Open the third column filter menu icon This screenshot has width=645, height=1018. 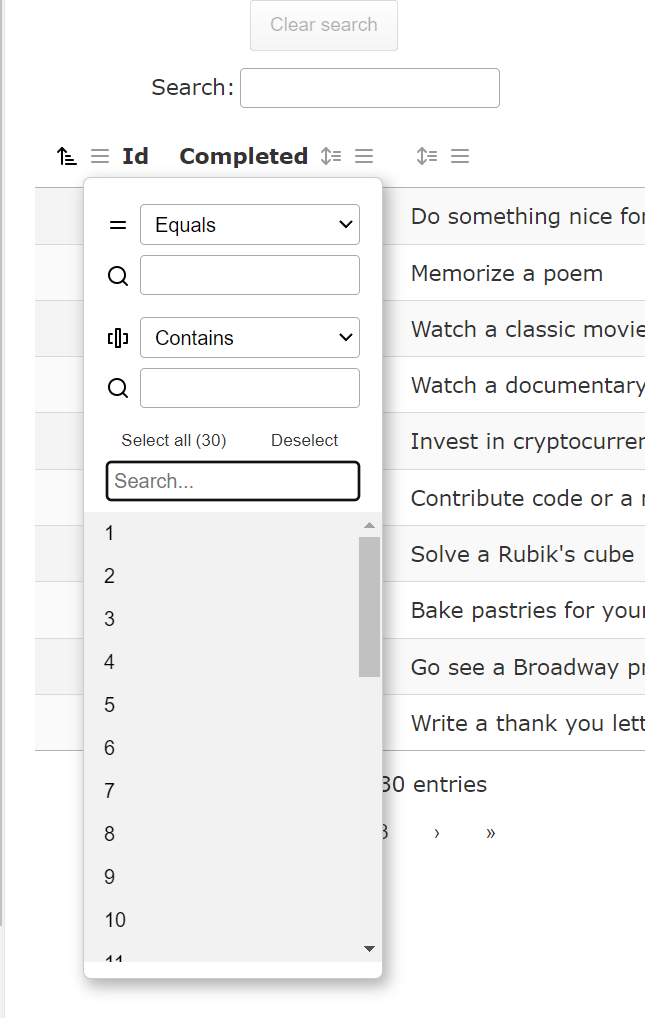pos(460,156)
